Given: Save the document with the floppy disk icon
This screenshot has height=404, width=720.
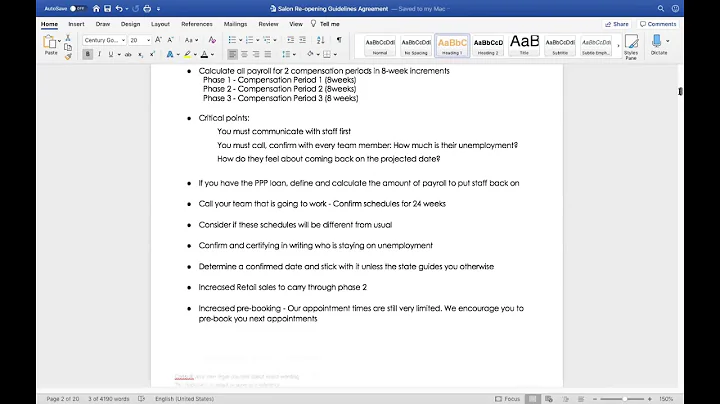Looking at the screenshot, I should (107, 9).
